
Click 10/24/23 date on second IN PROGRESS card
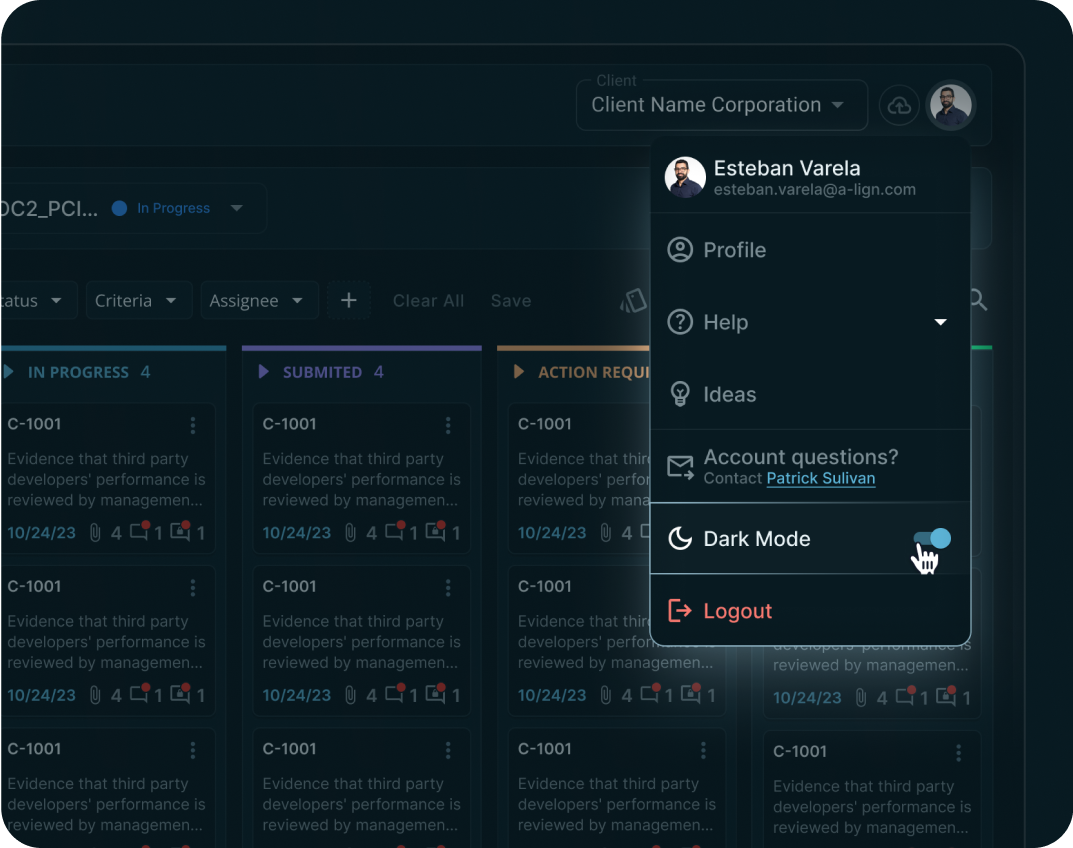coord(41,695)
